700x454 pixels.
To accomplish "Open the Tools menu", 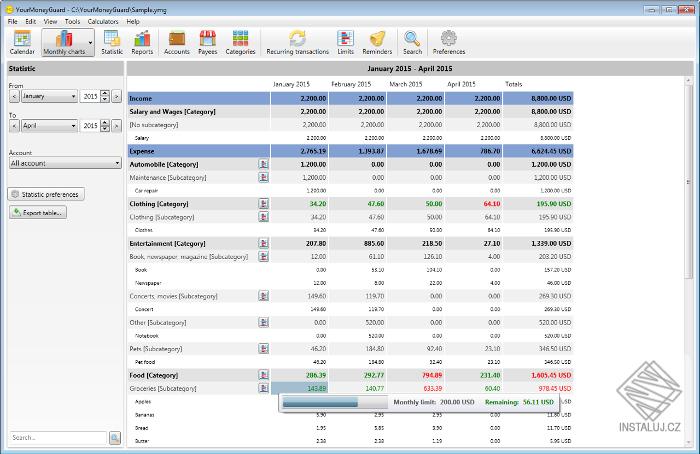I will [72, 21].
